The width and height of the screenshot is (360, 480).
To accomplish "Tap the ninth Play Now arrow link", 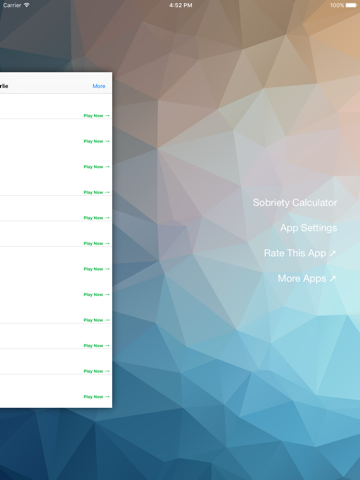I will click(96, 320).
